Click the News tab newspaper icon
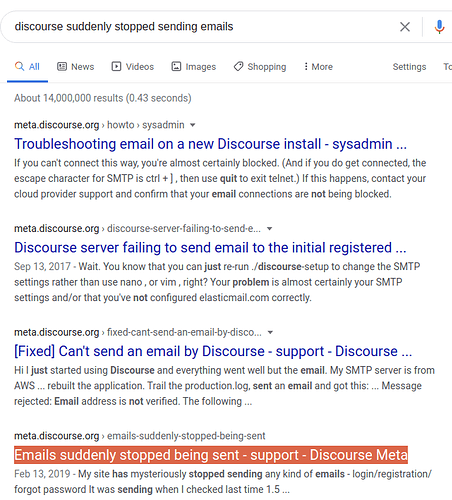This screenshot has height=500, width=452. pos(62,67)
